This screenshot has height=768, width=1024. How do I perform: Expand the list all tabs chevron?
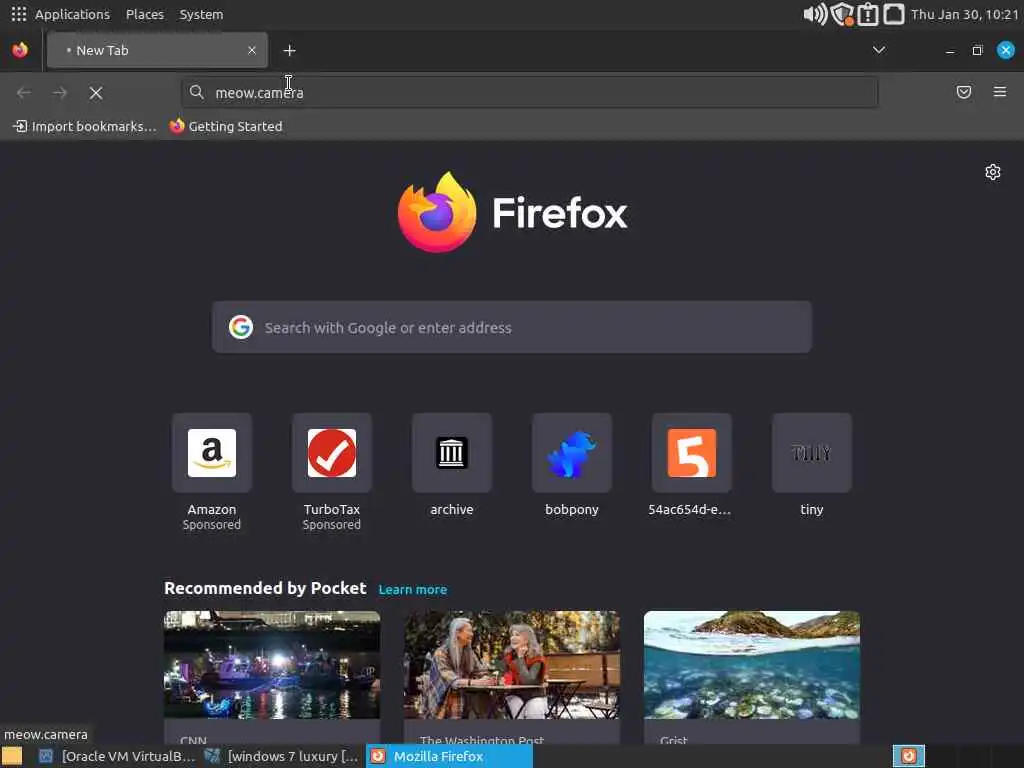click(879, 50)
